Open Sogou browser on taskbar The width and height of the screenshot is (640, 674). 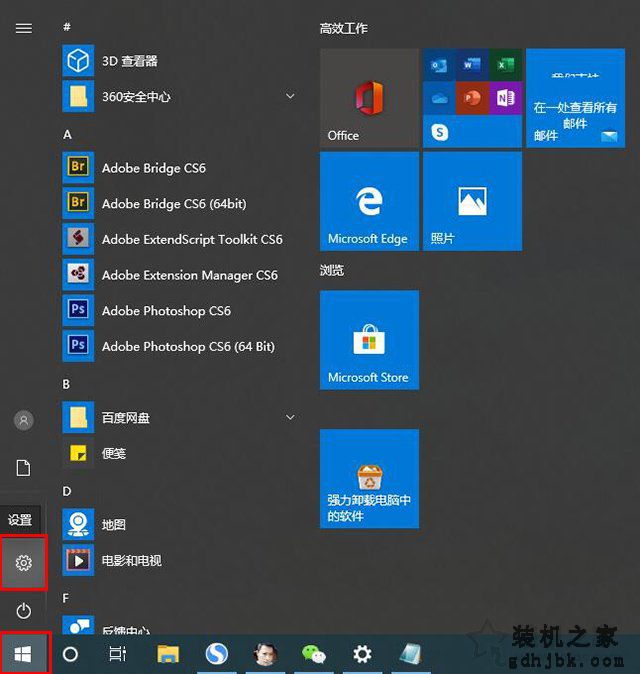(217, 654)
